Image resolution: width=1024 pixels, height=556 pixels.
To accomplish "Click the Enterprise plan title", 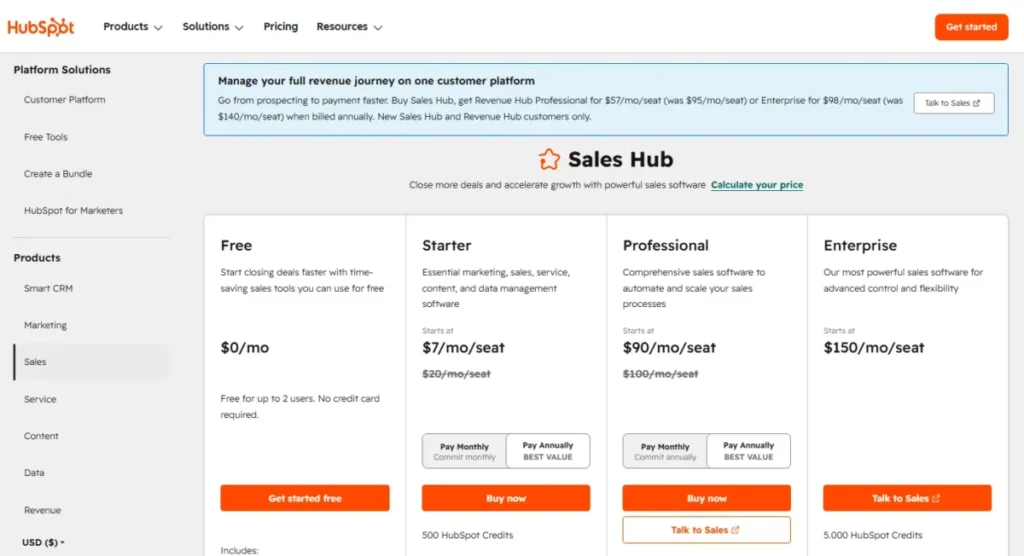I will point(860,246).
